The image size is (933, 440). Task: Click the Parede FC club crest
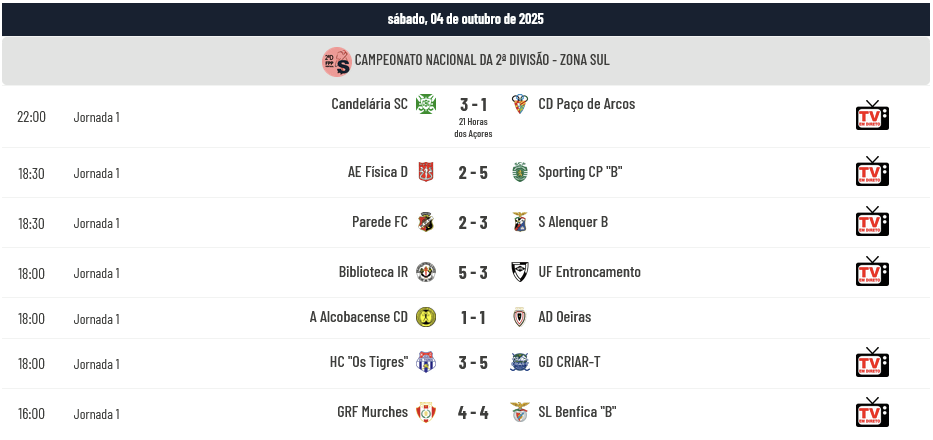click(x=427, y=222)
